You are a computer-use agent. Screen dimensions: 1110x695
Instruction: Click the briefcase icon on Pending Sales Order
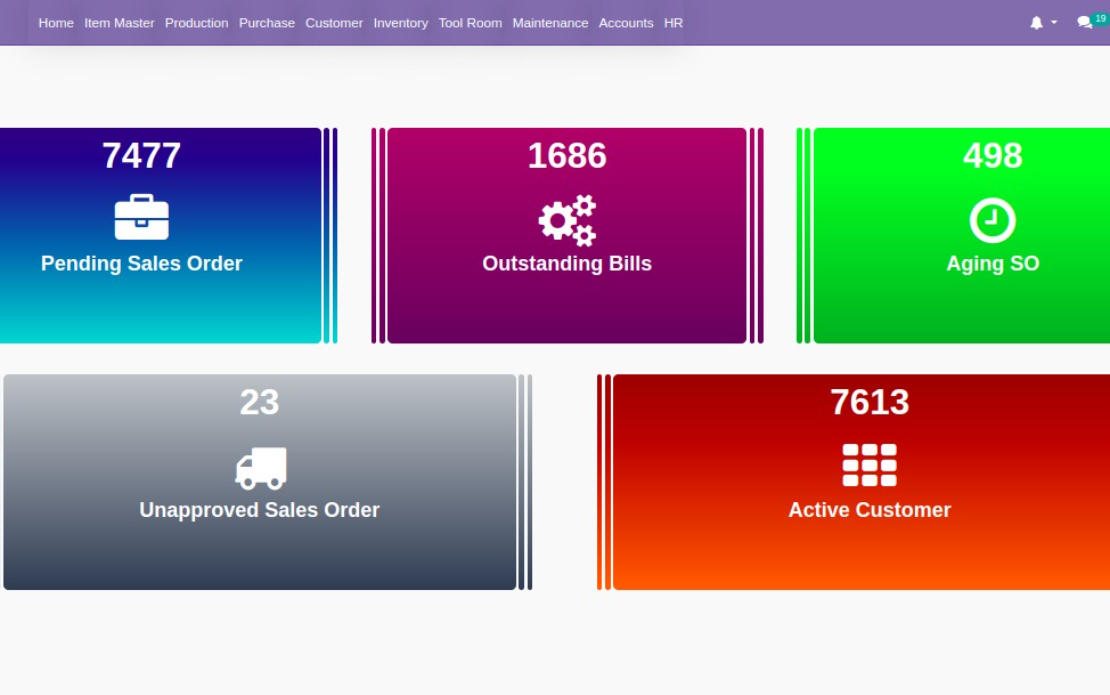(142, 217)
